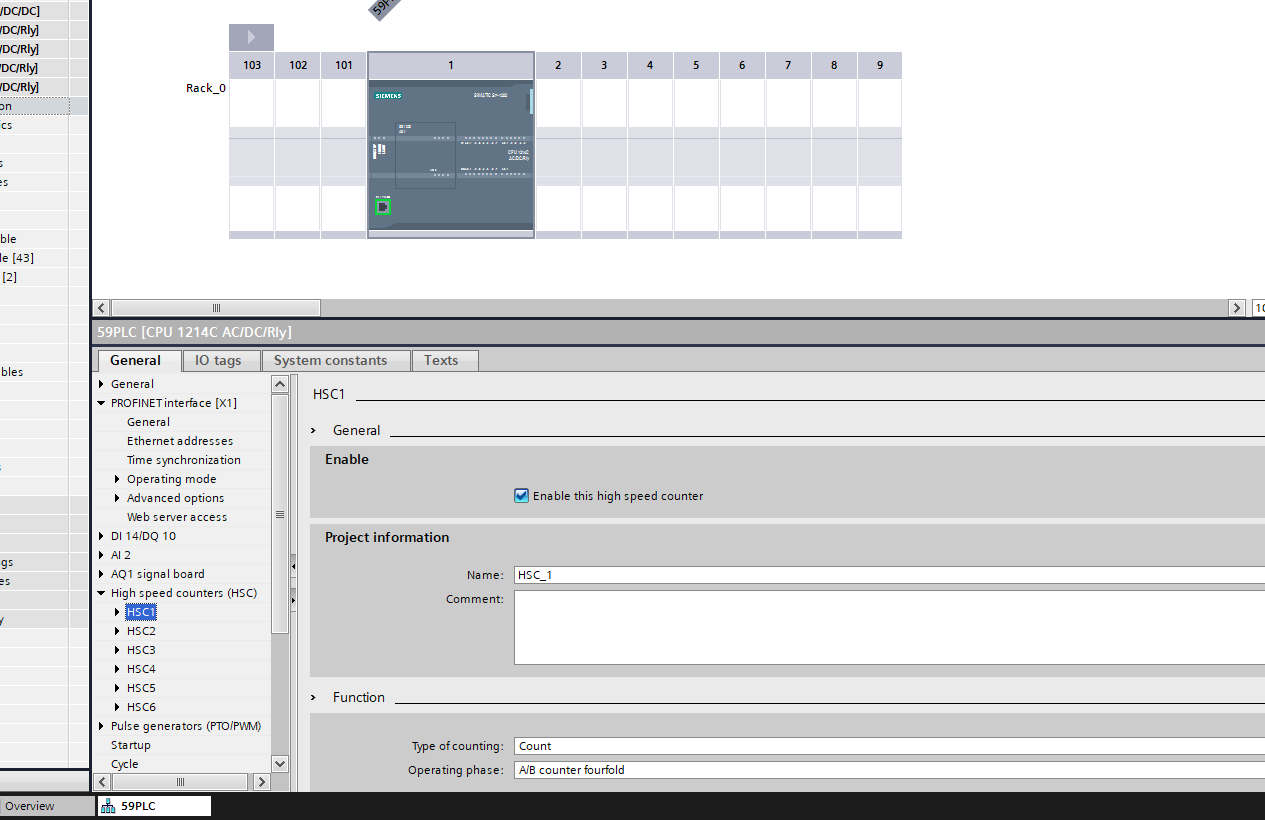Collapse the Function section header arrow
1265x820 pixels.
pyautogui.click(x=313, y=697)
